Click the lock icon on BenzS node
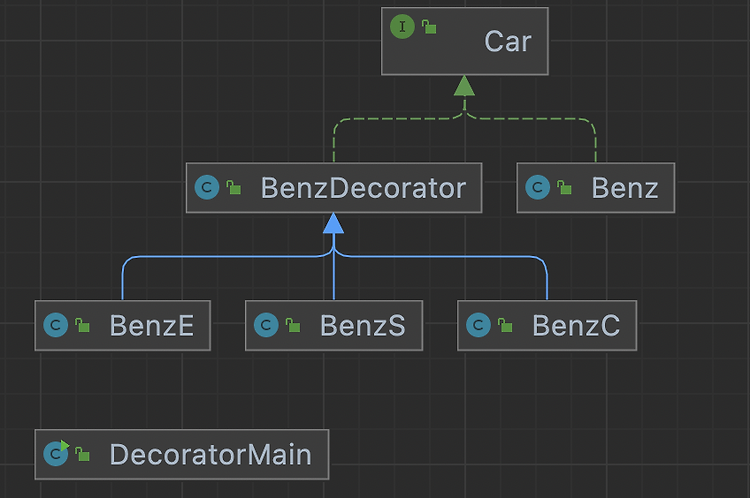 click(293, 325)
